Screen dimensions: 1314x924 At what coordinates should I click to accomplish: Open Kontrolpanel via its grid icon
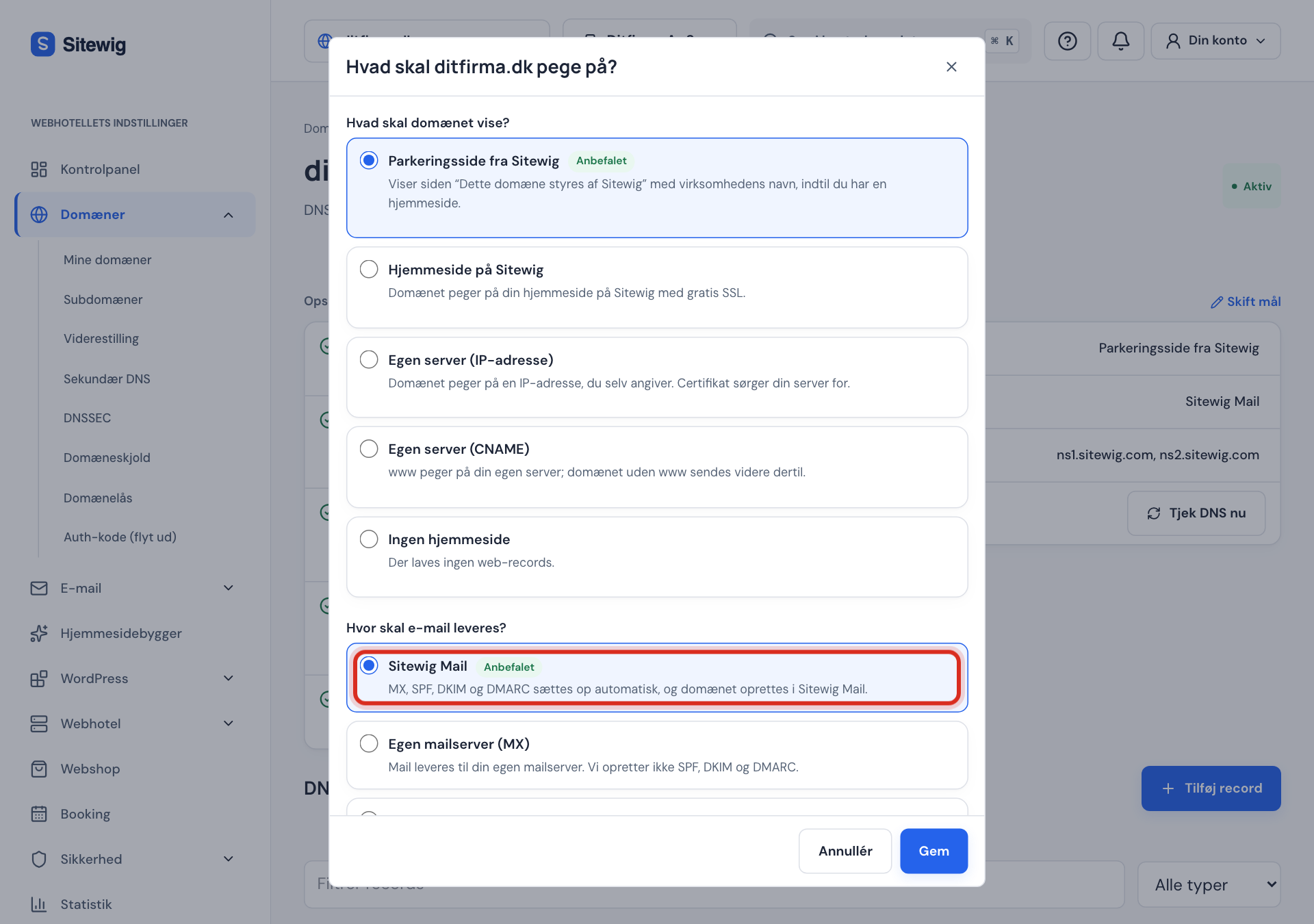click(x=39, y=169)
